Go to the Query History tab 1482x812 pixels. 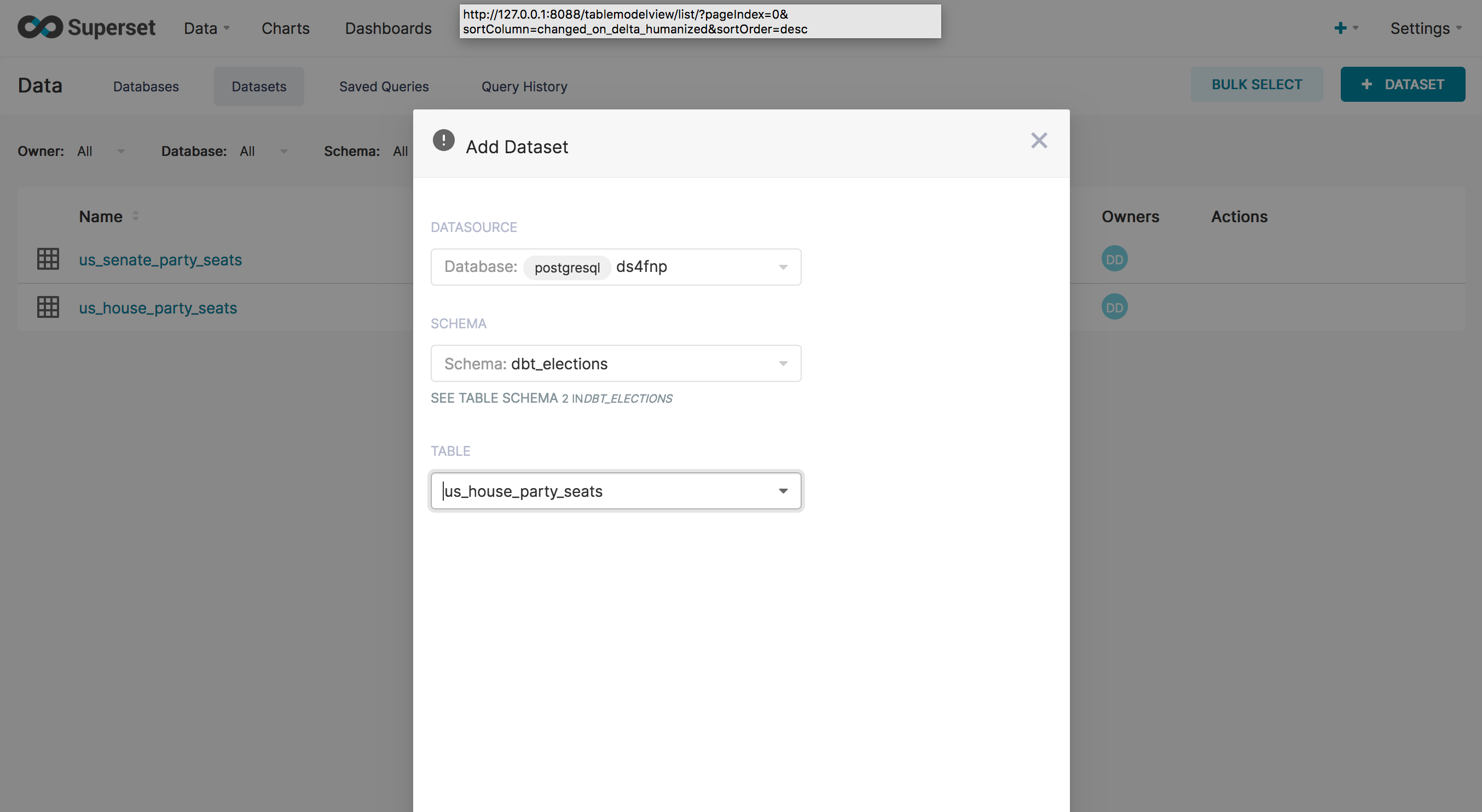point(524,86)
